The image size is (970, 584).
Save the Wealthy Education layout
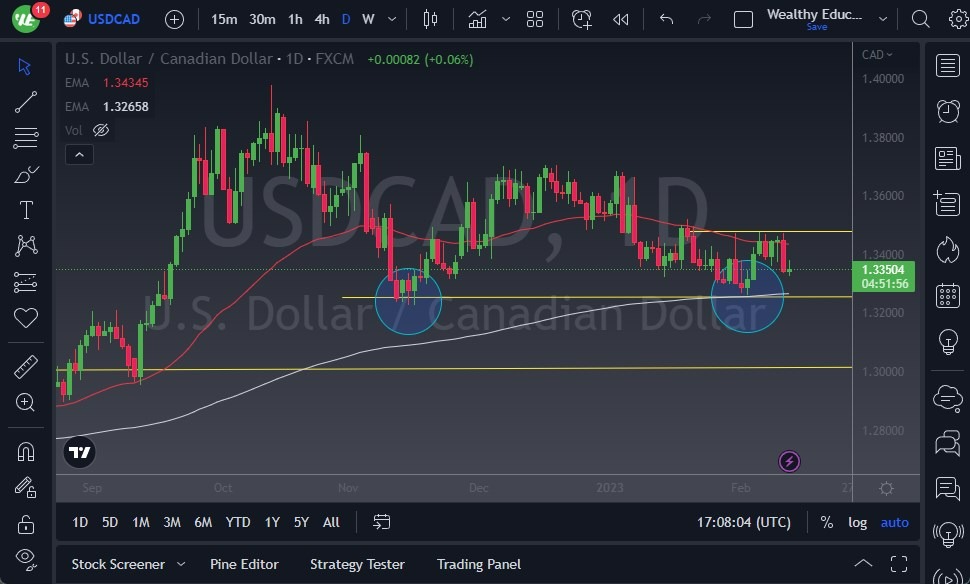pos(817,27)
